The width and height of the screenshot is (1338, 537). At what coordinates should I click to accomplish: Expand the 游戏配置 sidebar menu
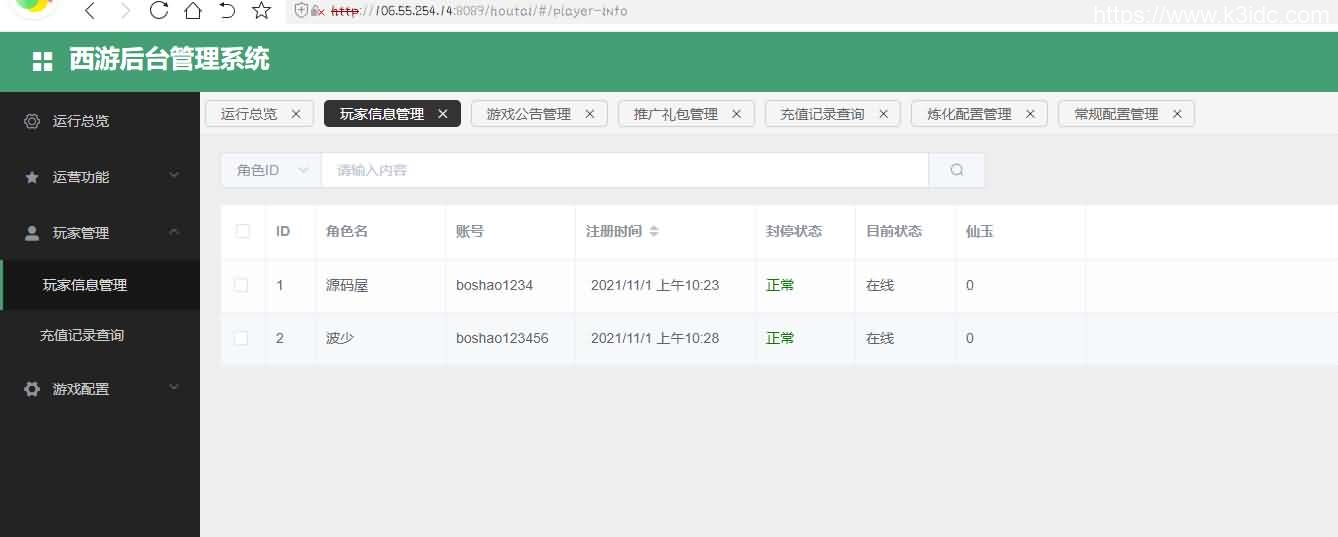click(x=100, y=389)
